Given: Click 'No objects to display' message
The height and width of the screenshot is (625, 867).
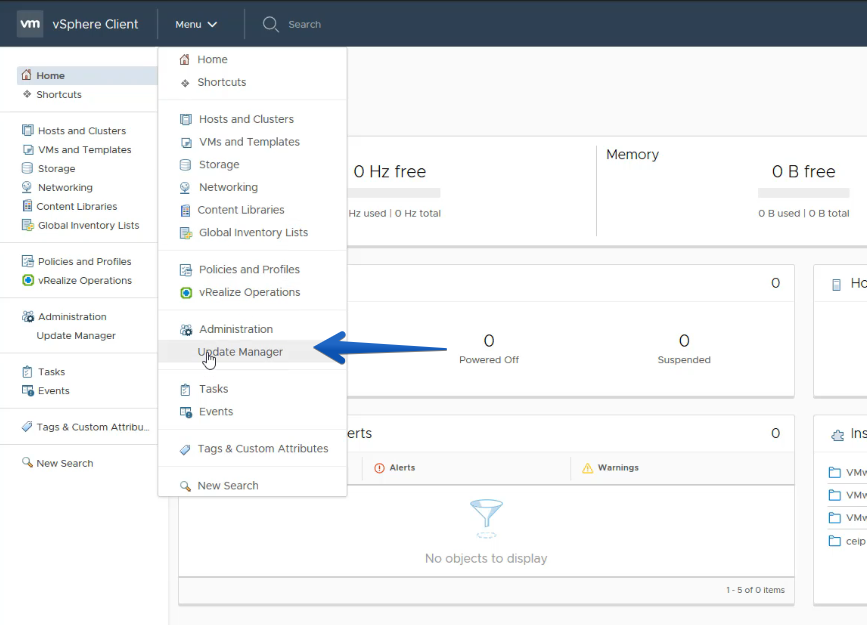Looking at the screenshot, I should pos(486,559).
